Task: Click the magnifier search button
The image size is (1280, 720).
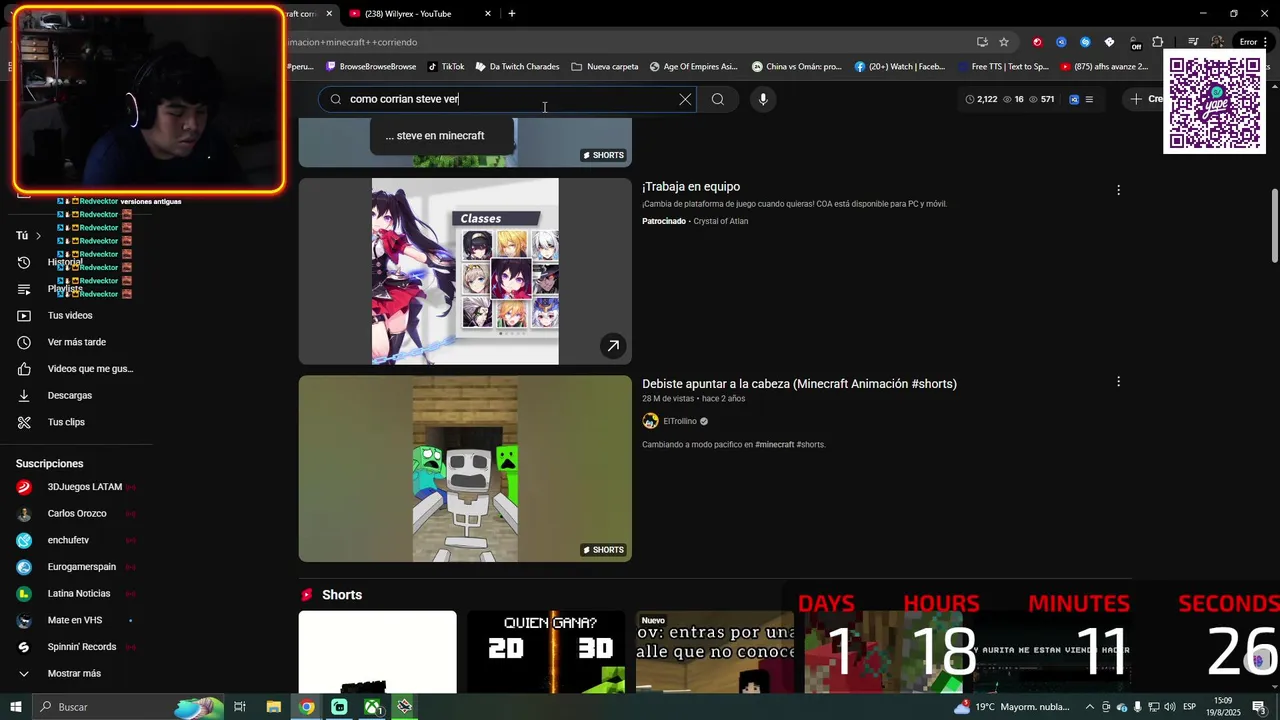Action: pos(718,99)
